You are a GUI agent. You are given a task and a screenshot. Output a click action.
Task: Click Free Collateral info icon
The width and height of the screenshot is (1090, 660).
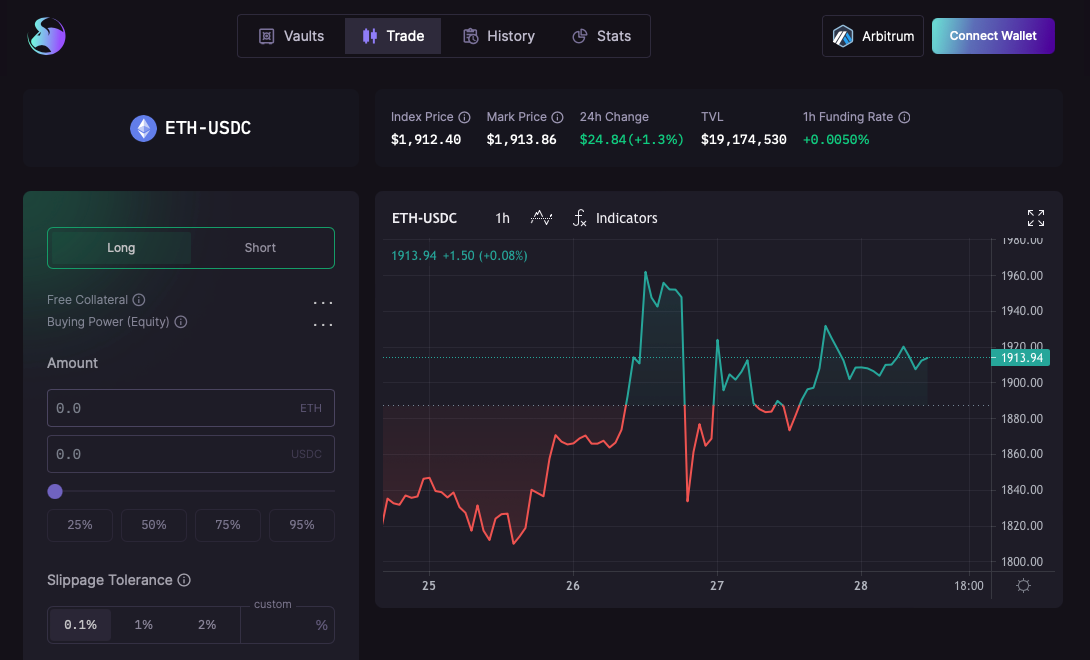tap(139, 300)
